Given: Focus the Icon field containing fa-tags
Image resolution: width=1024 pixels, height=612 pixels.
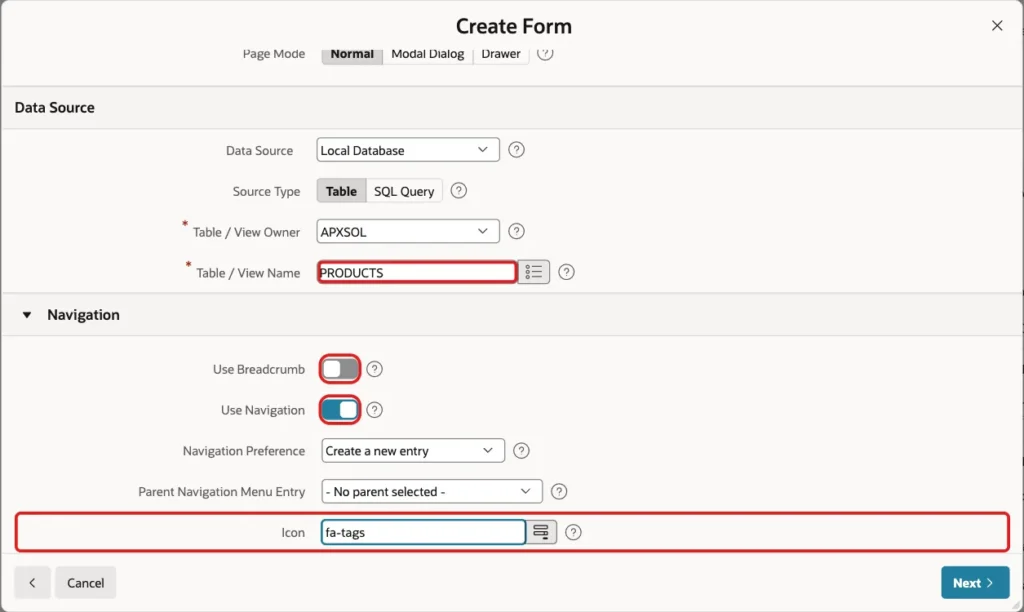Looking at the screenshot, I should click(423, 532).
